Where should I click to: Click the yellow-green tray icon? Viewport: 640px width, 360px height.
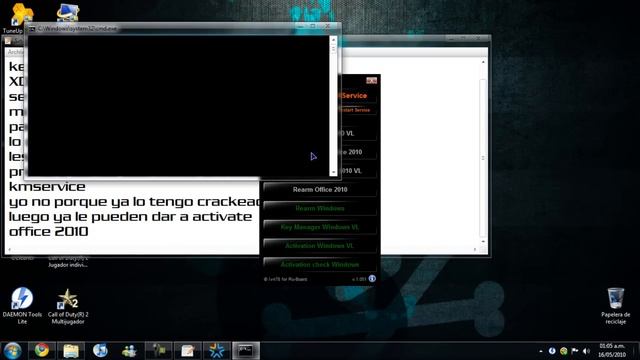tap(564, 351)
